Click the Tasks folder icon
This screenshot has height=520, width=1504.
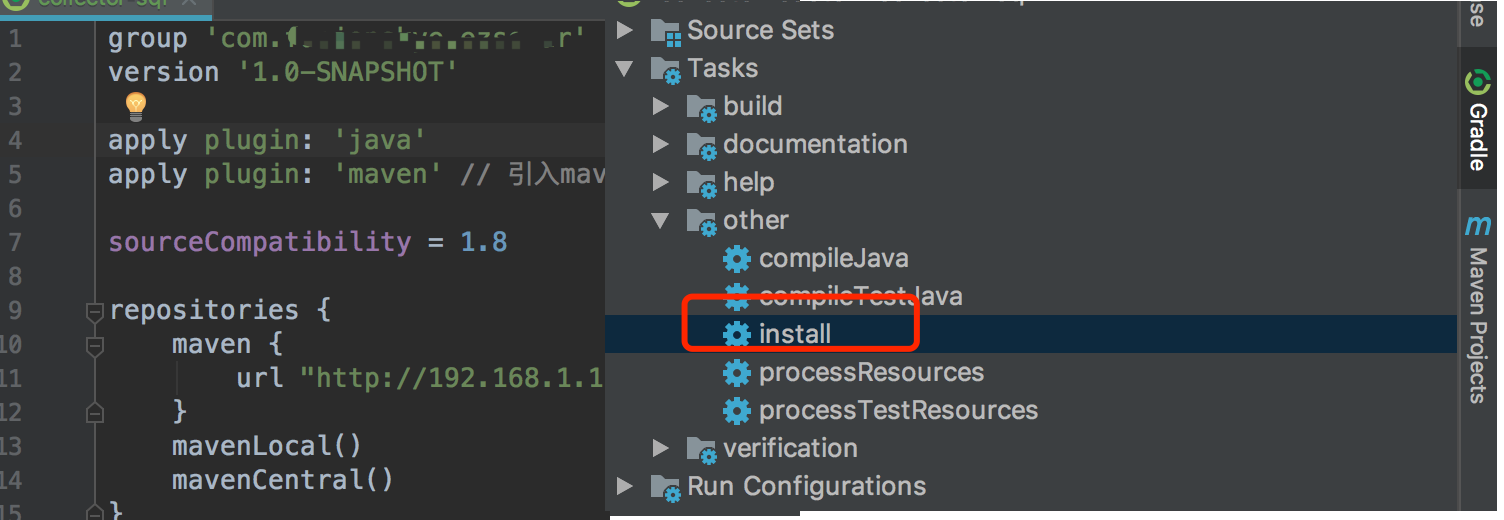tap(665, 69)
